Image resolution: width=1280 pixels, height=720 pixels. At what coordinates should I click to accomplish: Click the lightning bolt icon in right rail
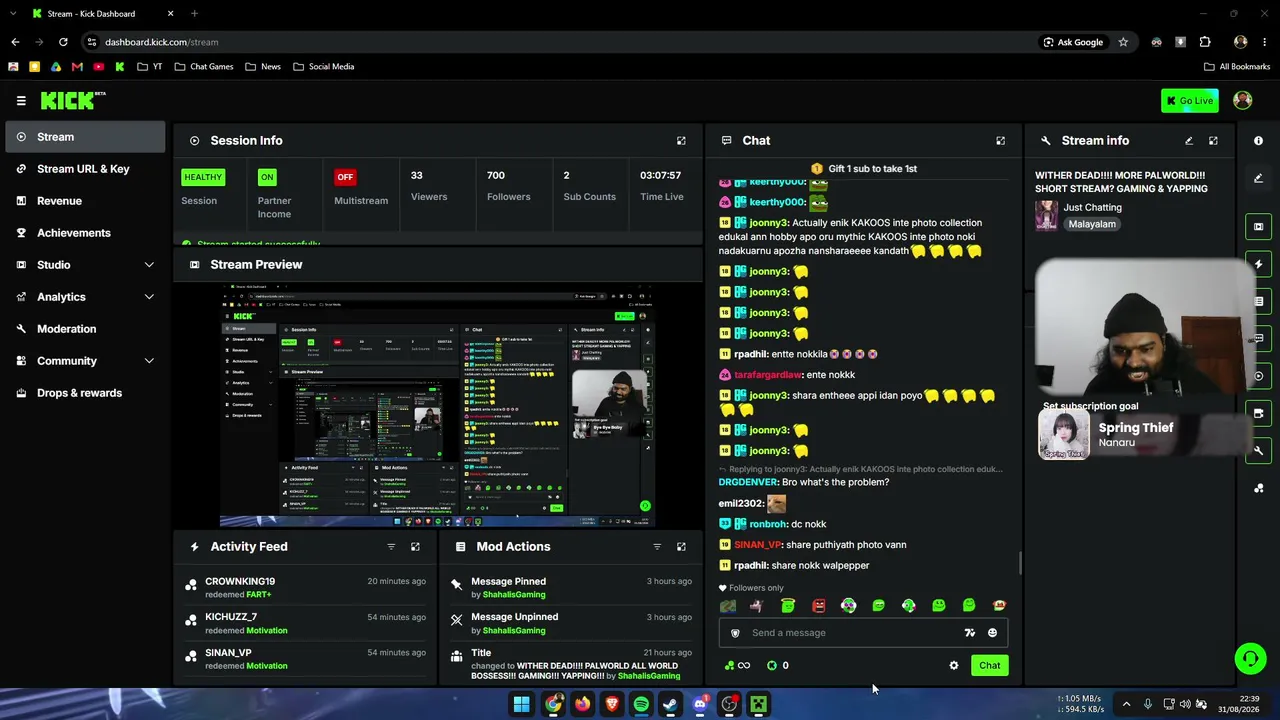[1258, 264]
